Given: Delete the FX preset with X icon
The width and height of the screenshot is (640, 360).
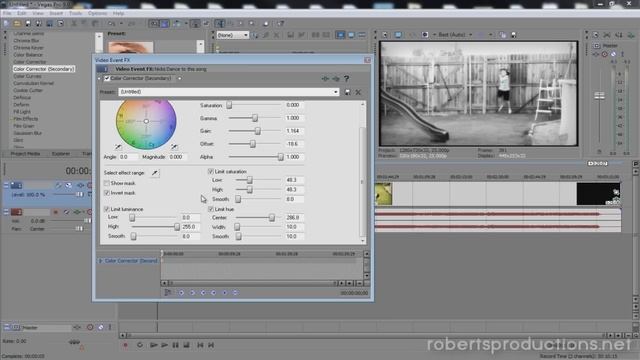Looking at the screenshot, I should click(x=358, y=92).
